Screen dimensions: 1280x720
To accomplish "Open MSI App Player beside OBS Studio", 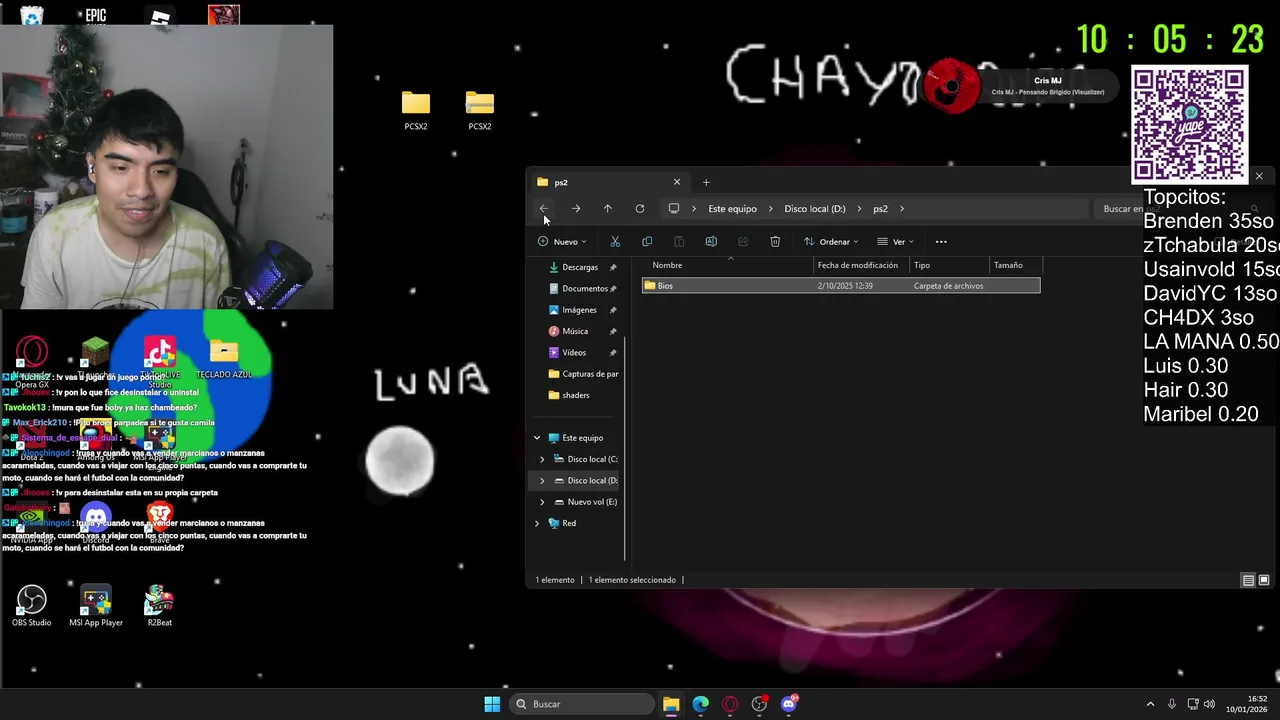I will point(96,606).
